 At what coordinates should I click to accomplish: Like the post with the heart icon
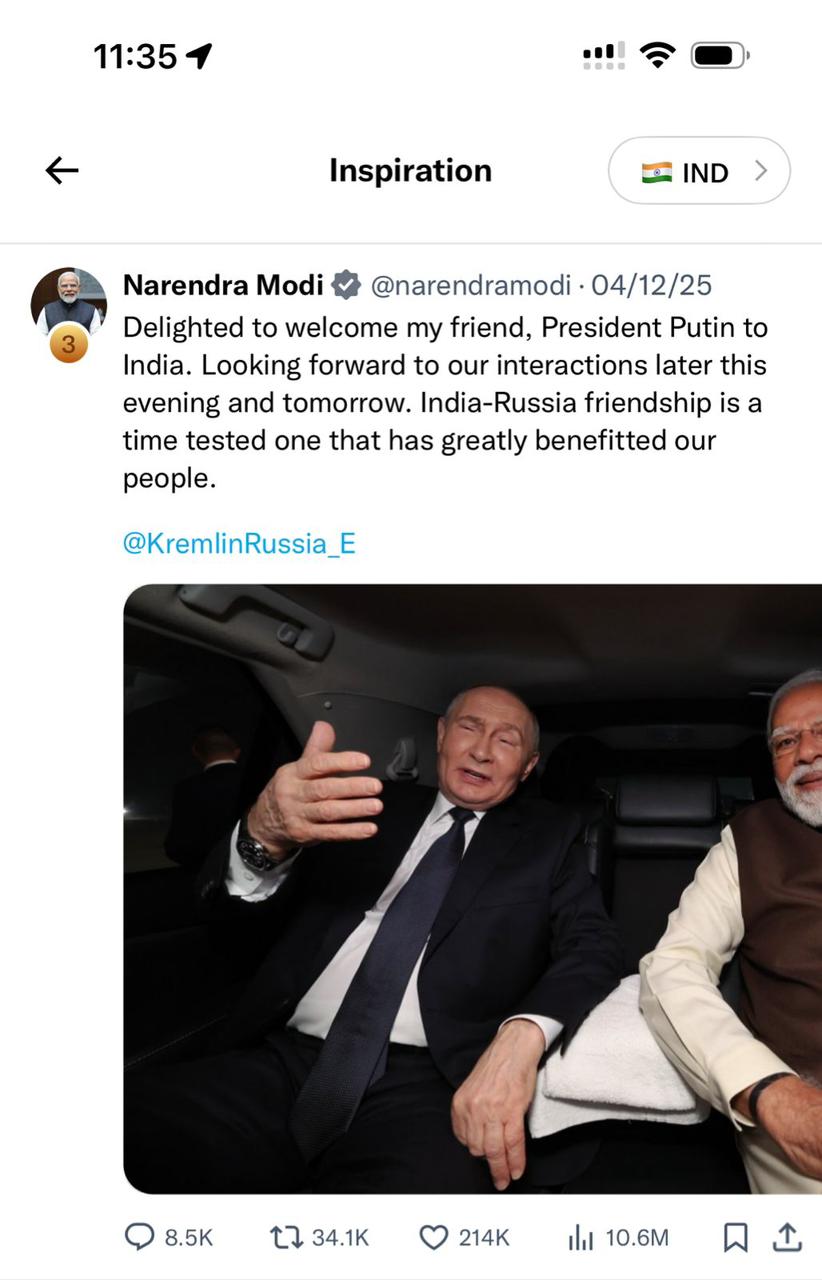[433, 1238]
